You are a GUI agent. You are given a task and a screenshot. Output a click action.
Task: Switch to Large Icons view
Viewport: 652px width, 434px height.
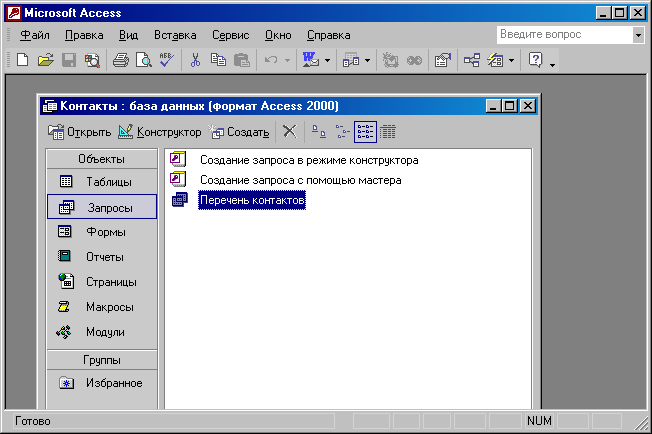[319, 132]
